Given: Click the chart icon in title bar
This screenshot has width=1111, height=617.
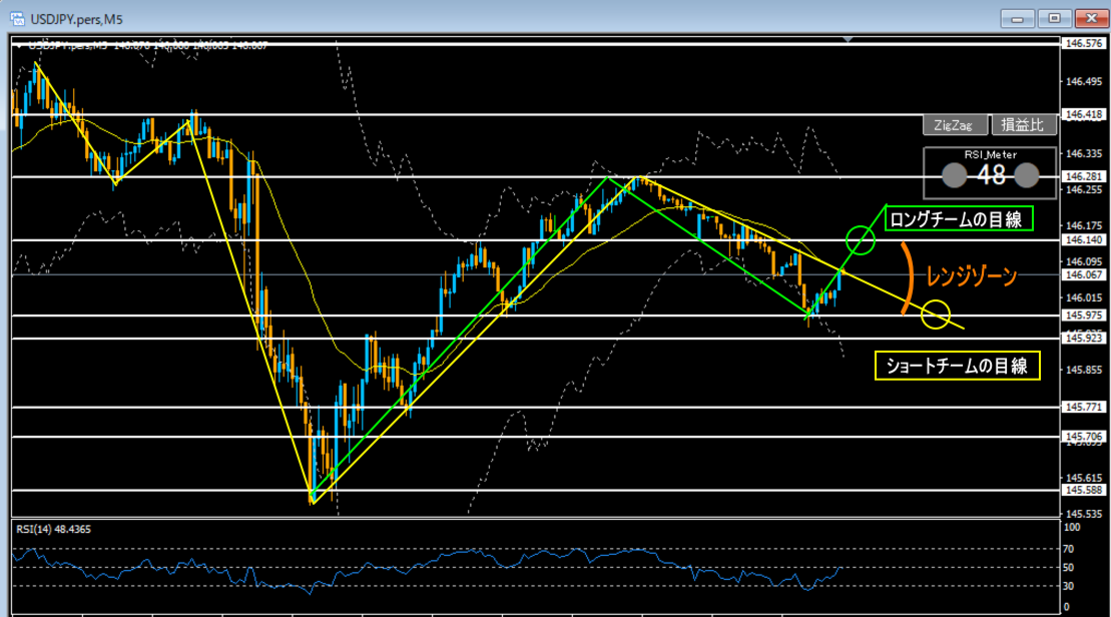Looking at the screenshot, I should 17,18.
